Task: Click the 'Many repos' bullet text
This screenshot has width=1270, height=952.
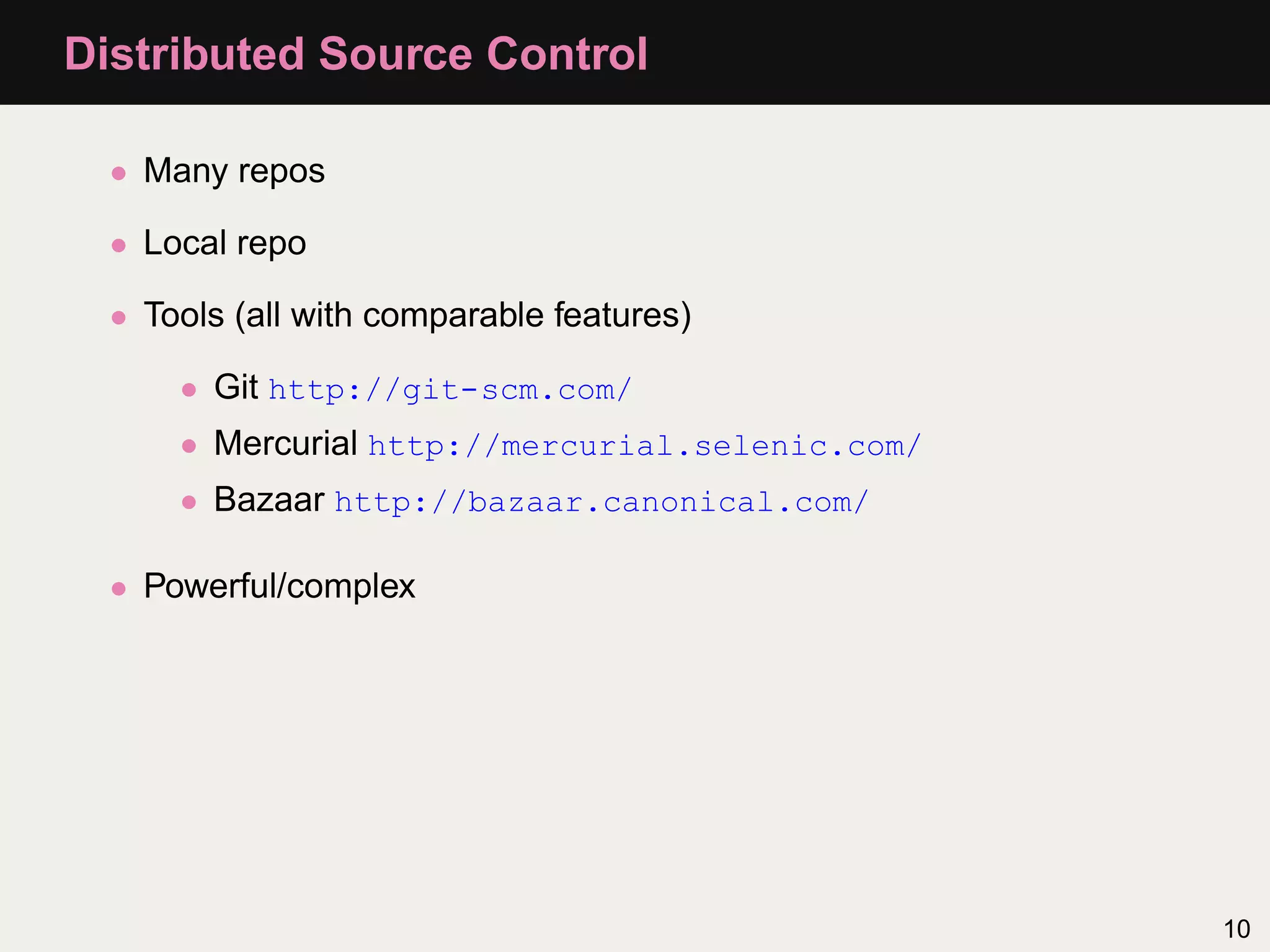Action: [x=234, y=170]
